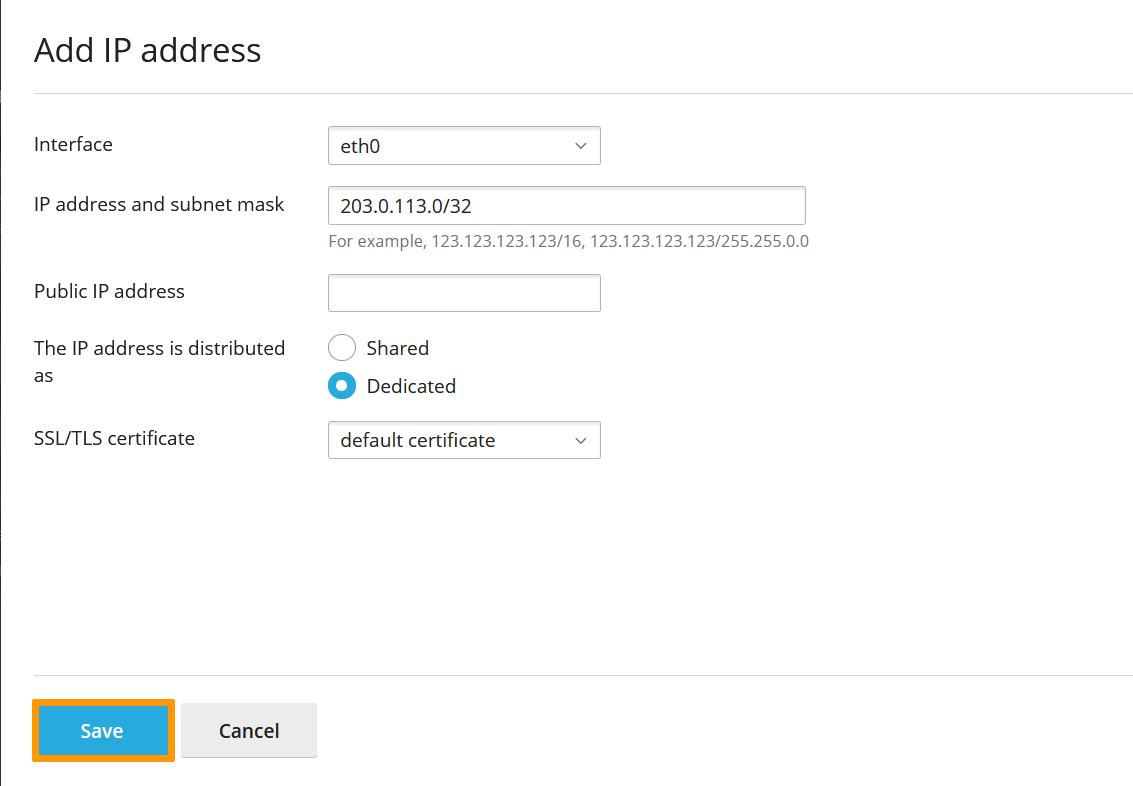
Task: Click the highlighted orange Save control
Action: pyautogui.click(x=103, y=730)
